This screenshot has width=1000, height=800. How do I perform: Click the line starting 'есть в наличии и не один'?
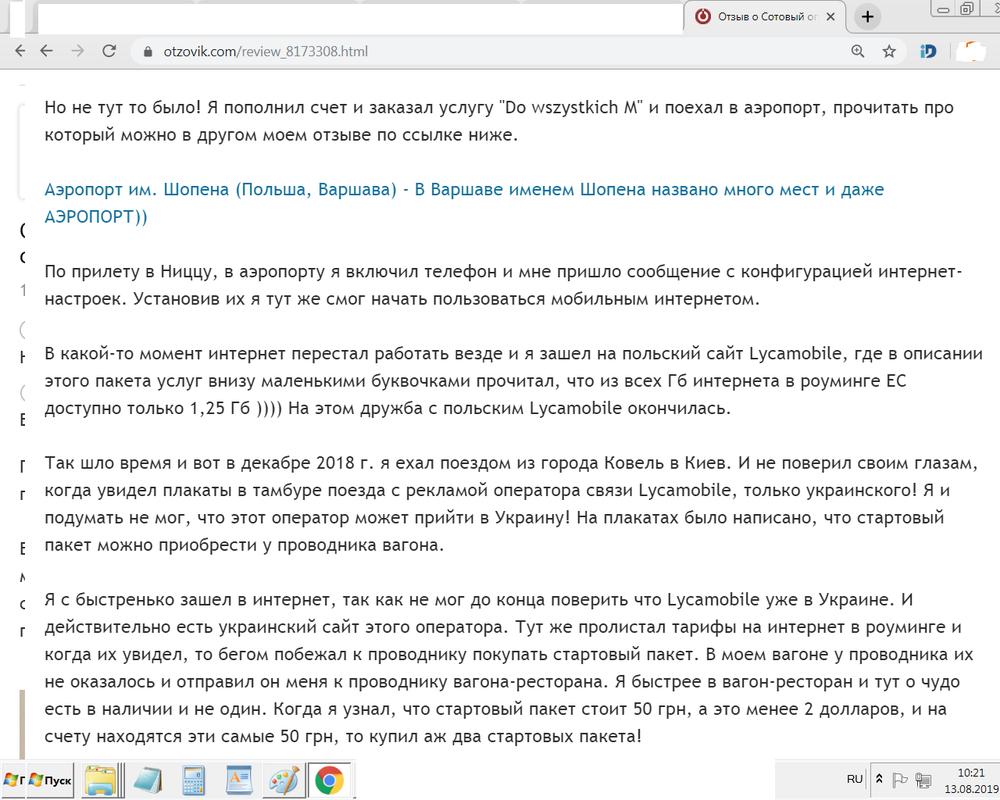coord(496,709)
